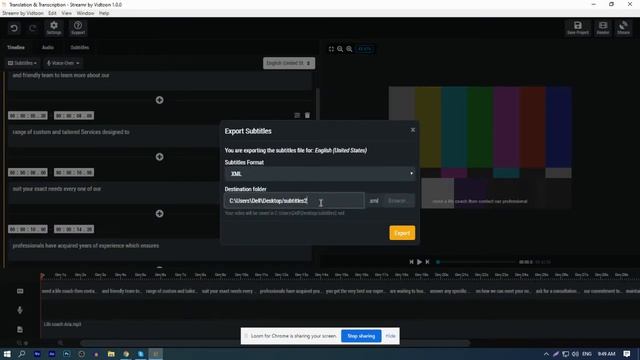This screenshot has width=640, height=360.
Task: Click the red timeline playhead marker
Action: click(x=42, y=276)
